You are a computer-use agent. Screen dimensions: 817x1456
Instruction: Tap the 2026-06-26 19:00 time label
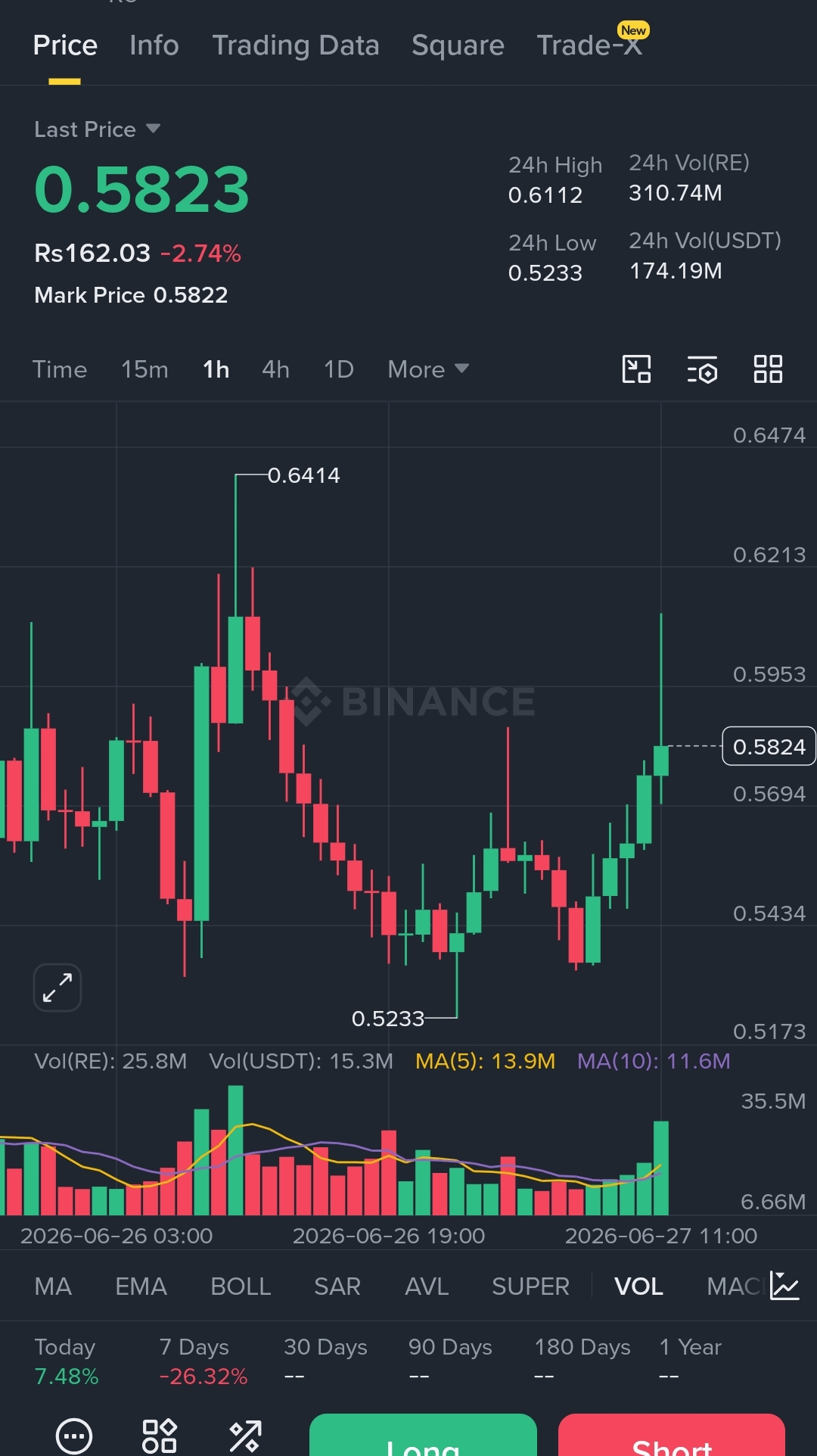tap(389, 1236)
